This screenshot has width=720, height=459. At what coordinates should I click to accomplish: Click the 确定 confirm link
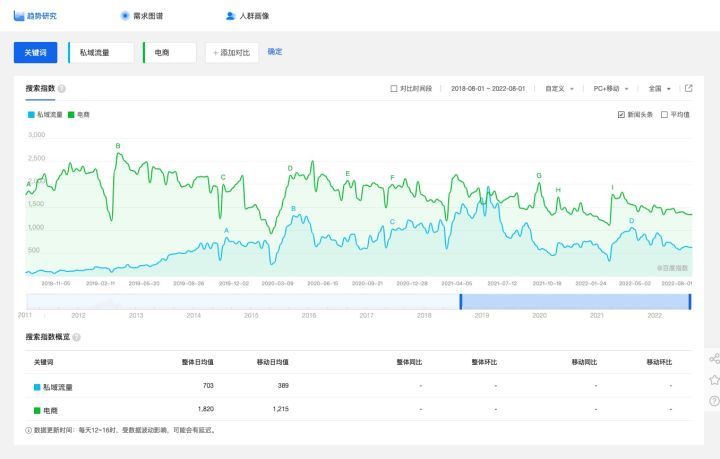point(275,51)
